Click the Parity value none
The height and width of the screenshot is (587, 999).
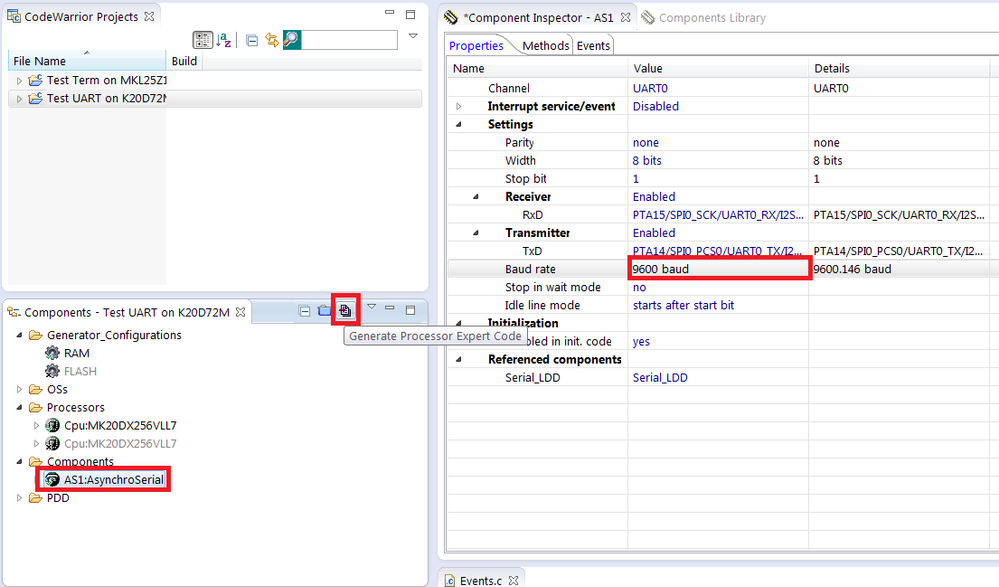pyautogui.click(x=645, y=143)
